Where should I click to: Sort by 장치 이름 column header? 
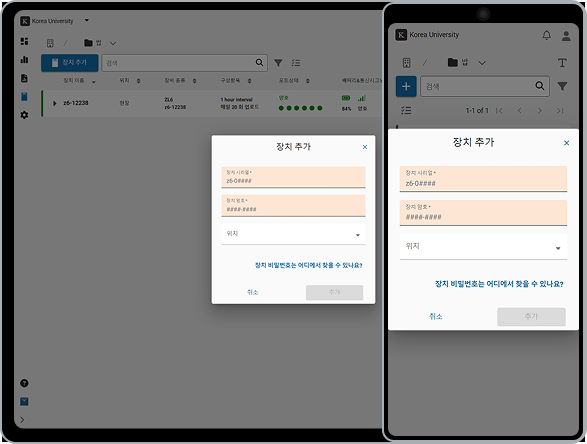click(74, 80)
